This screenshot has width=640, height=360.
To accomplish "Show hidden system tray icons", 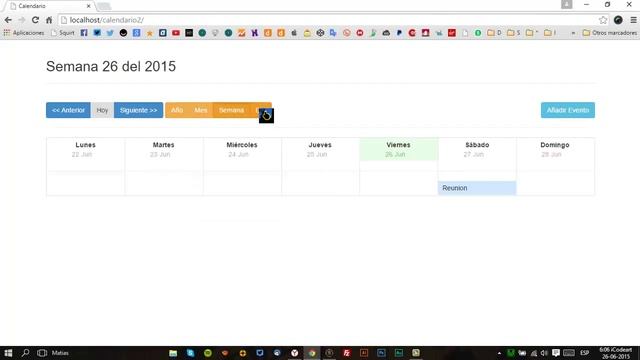I will point(499,353).
